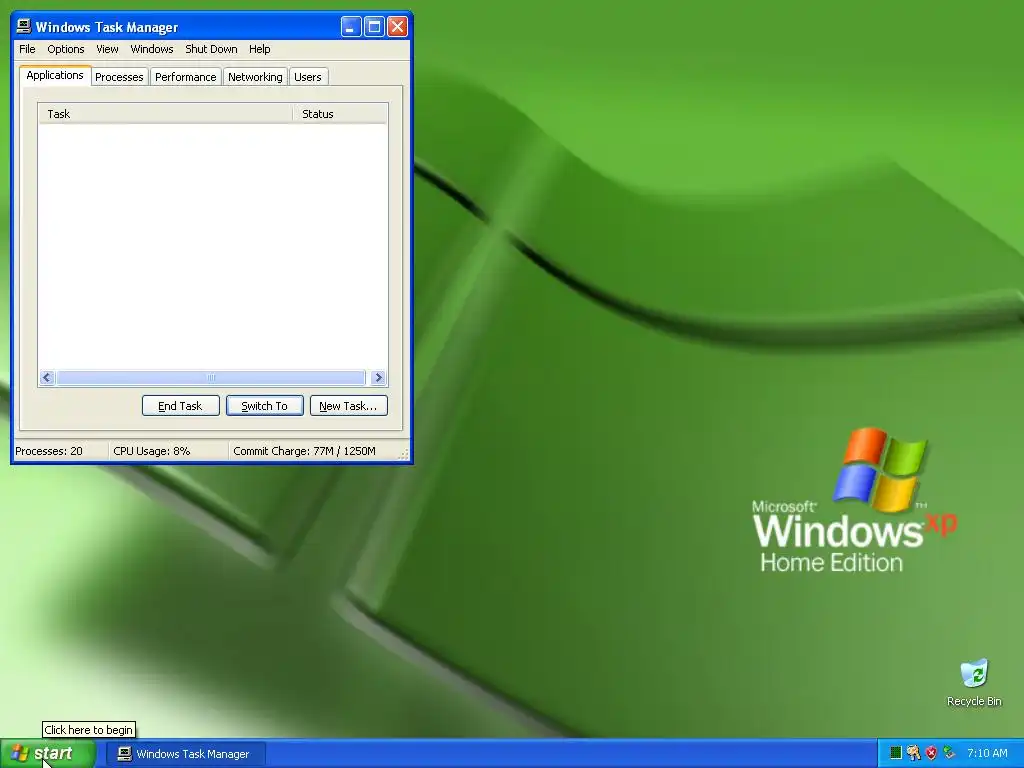Open the Windows menu
Image resolution: width=1024 pixels, height=768 pixels.
click(x=152, y=49)
